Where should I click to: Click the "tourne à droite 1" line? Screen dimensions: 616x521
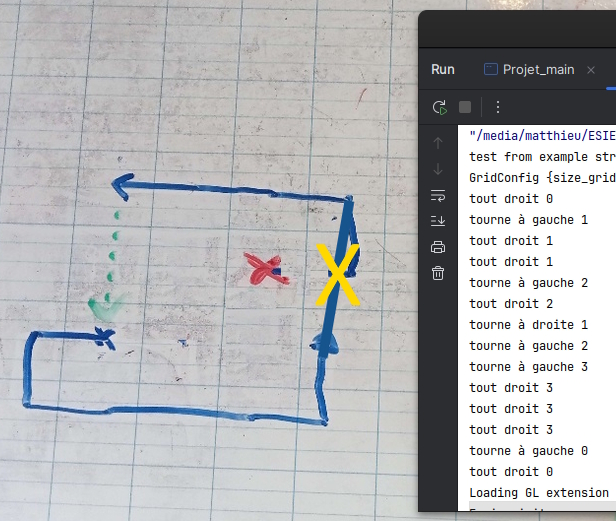pyautogui.click(x=528, y=325)
